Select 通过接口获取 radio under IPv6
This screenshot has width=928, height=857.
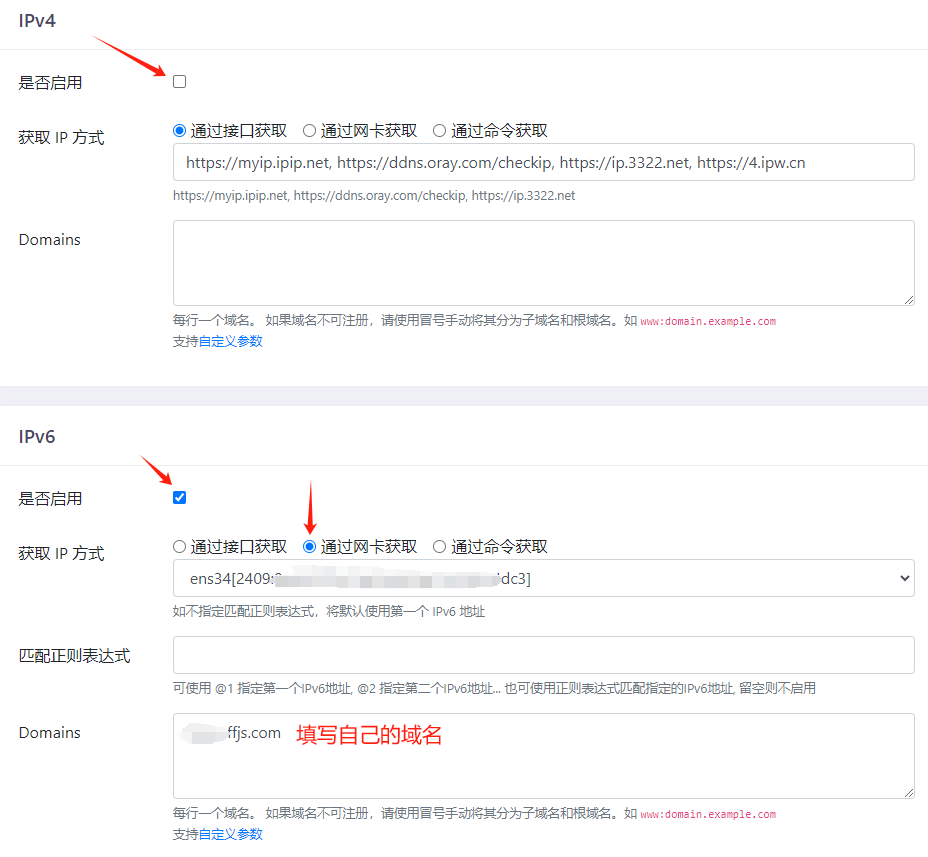coord(180,547)
